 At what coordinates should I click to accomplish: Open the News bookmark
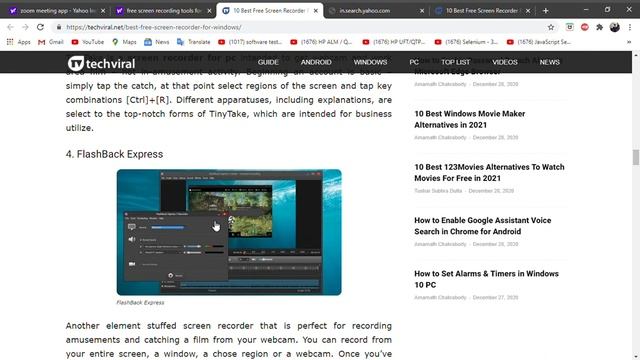click(x=157, y=42)
